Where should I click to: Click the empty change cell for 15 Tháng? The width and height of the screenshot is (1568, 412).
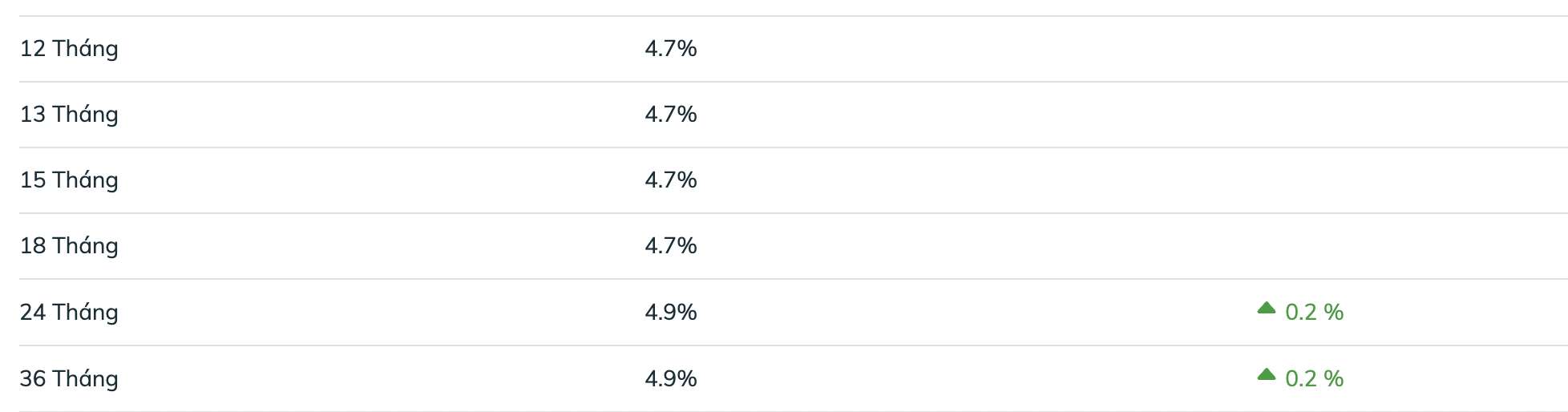pos(1299,180)
